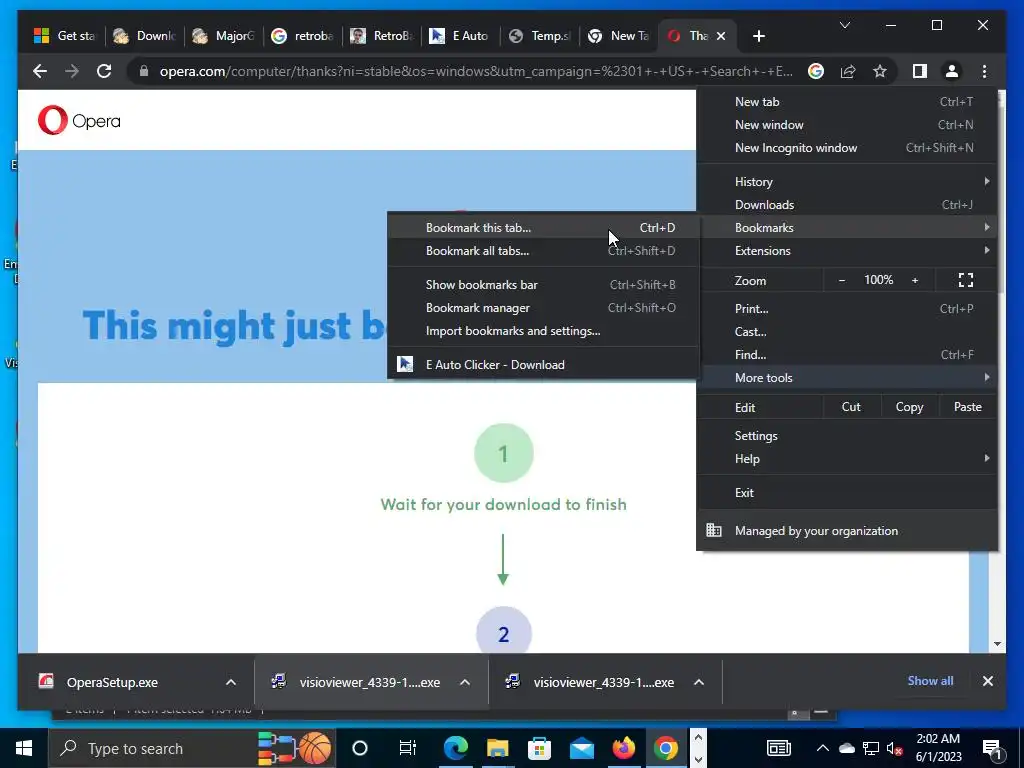This screenshot has width=1024, height=768.
Task: Click the forward navigation arrow
Action: point(72,71)
